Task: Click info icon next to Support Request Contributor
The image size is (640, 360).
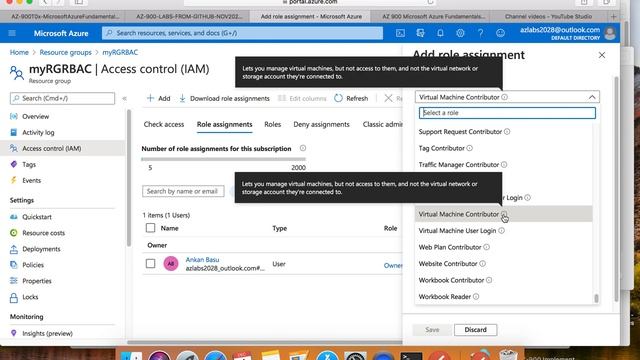Action: click(x=507, y=132)
